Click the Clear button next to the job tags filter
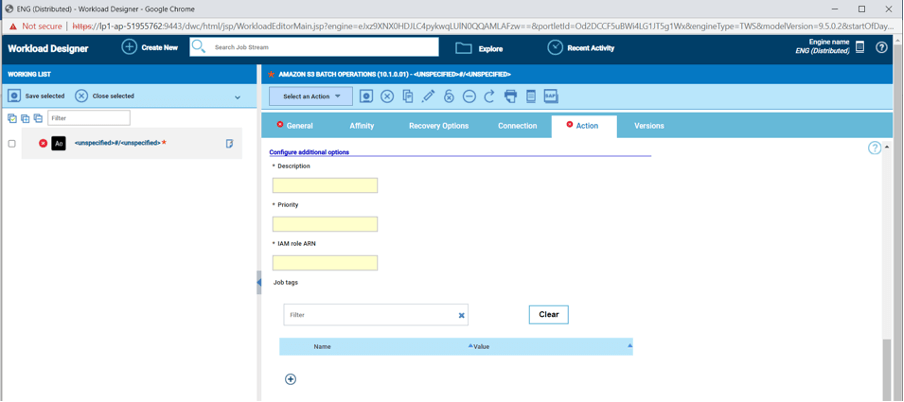This screenshot has height=402, width=904. (x=548, y=314)
